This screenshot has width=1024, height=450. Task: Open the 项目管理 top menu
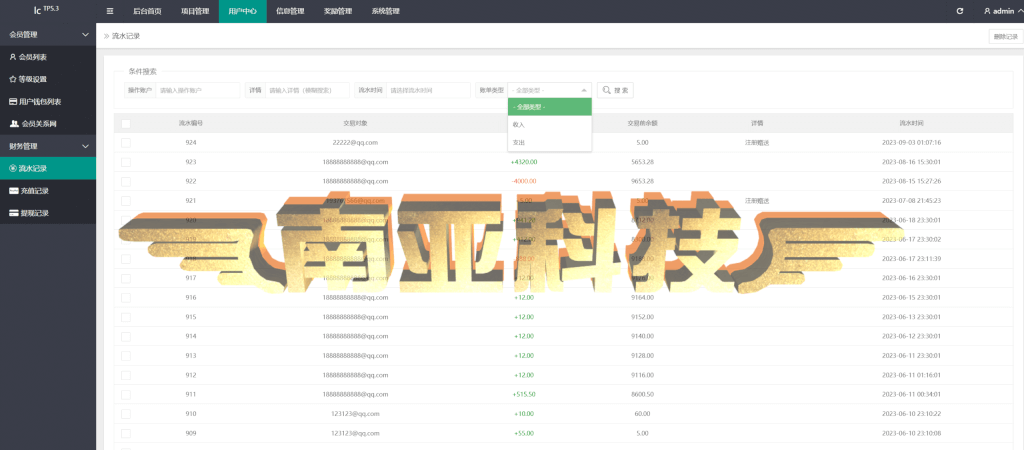[195, 11]
